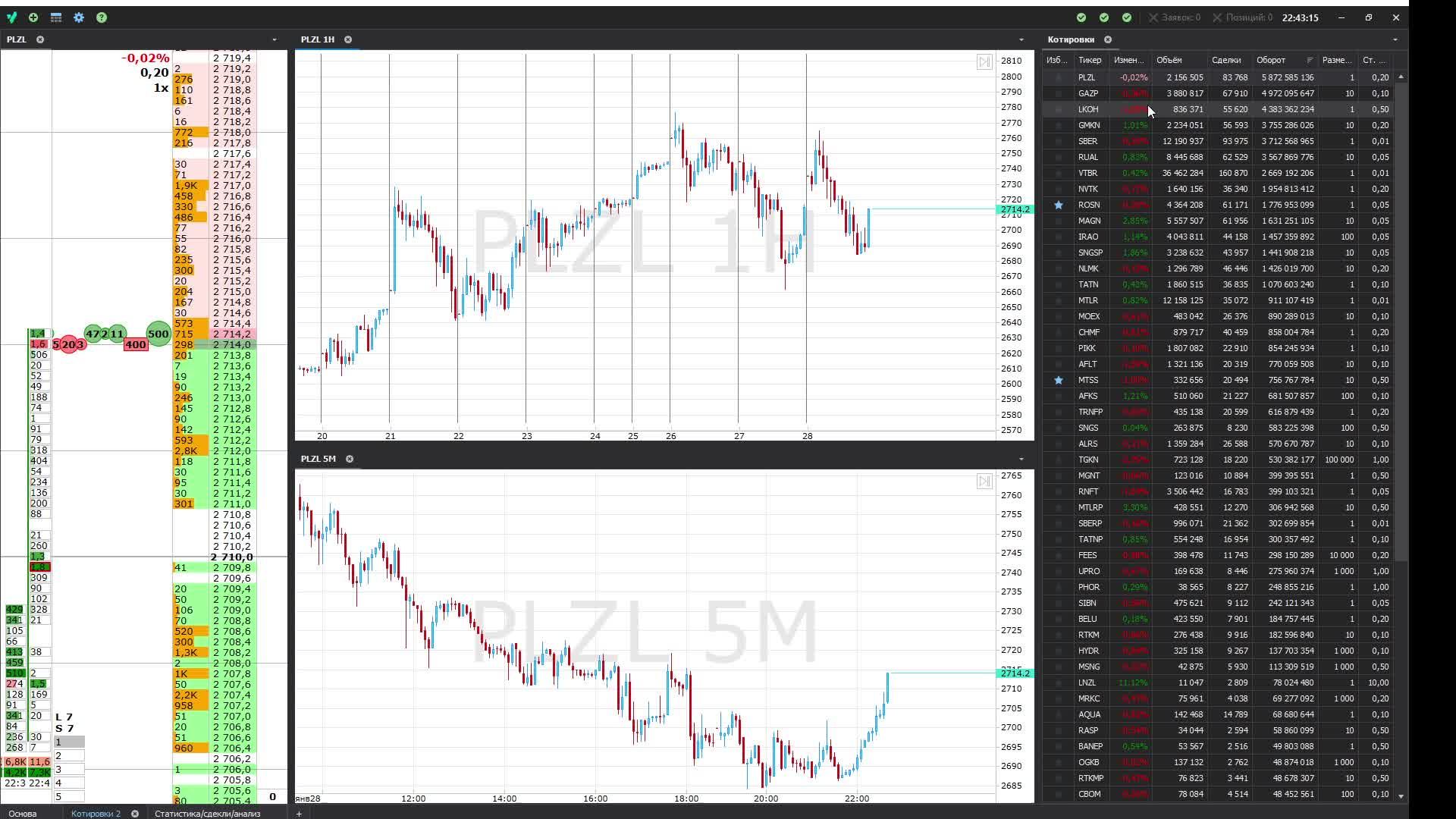Add a new workspace tab with plus
The image size is (1456, 819).
click(x=299, y=814)
